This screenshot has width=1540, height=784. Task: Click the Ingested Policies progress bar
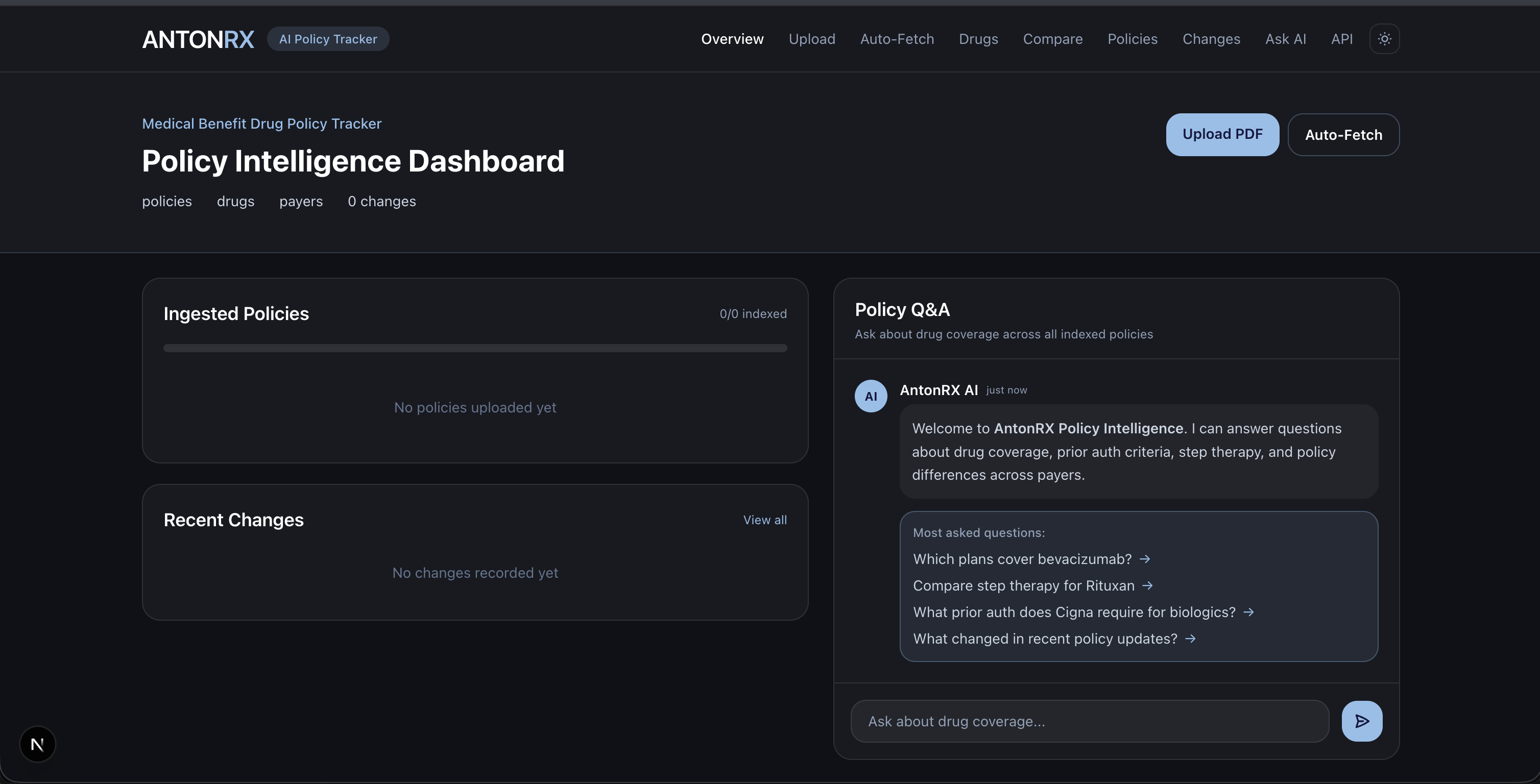tap(475, 348)
